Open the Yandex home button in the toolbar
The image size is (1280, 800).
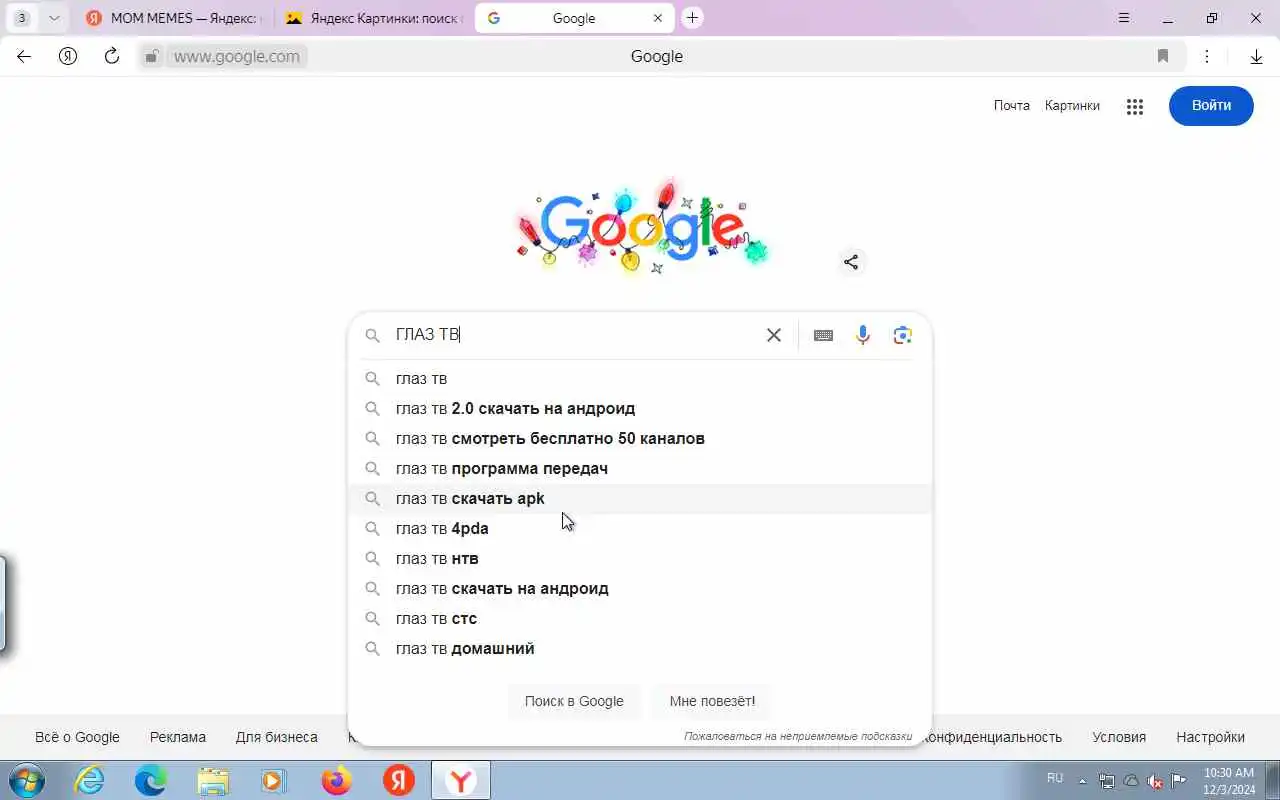tap(68, 56)
